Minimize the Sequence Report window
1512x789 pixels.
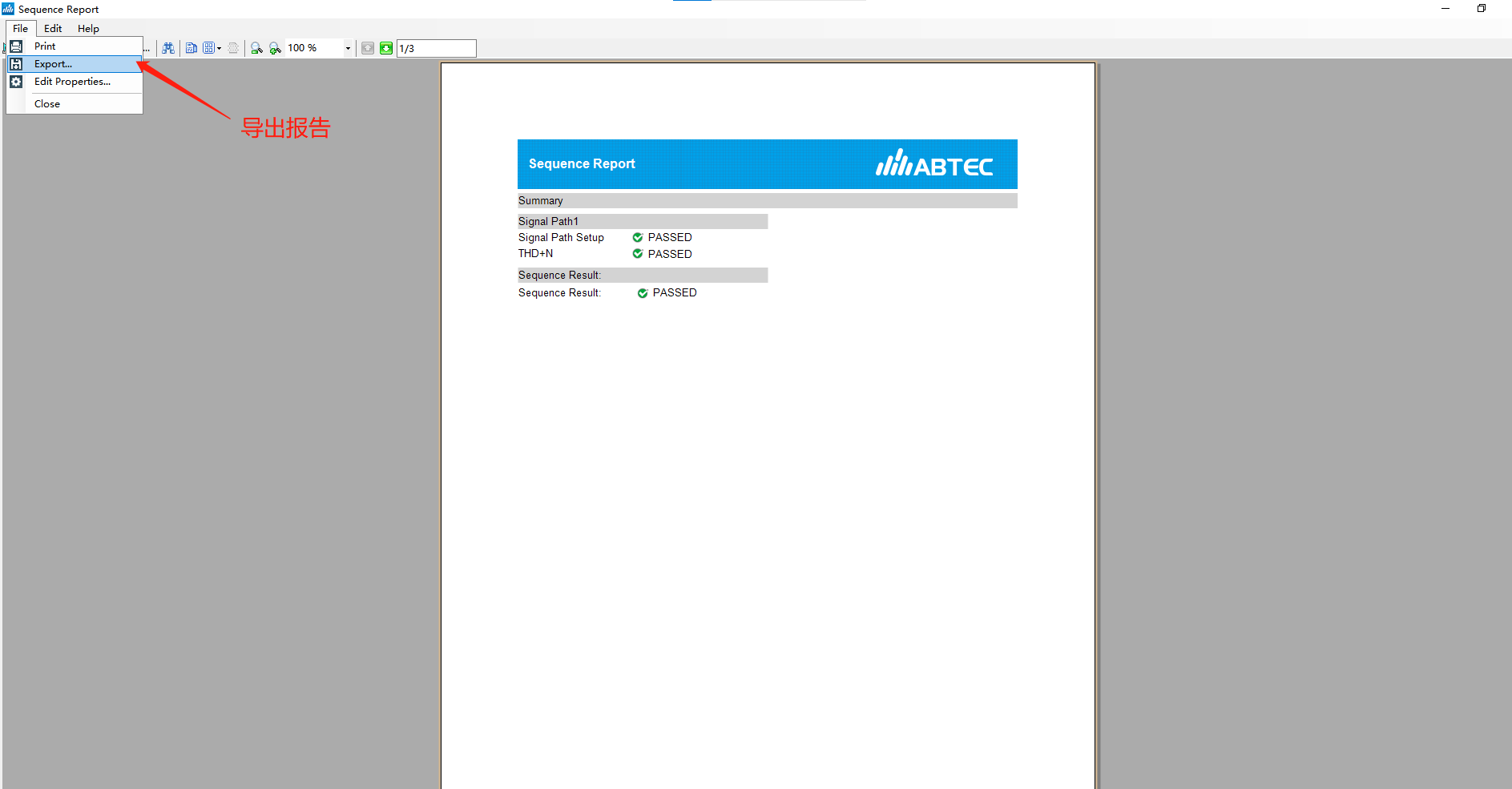(1445, 9)
